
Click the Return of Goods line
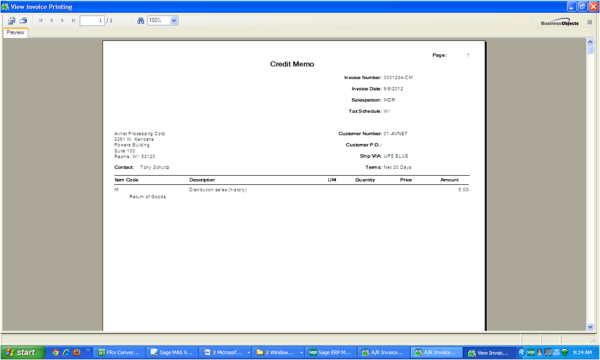pos(147,197)
